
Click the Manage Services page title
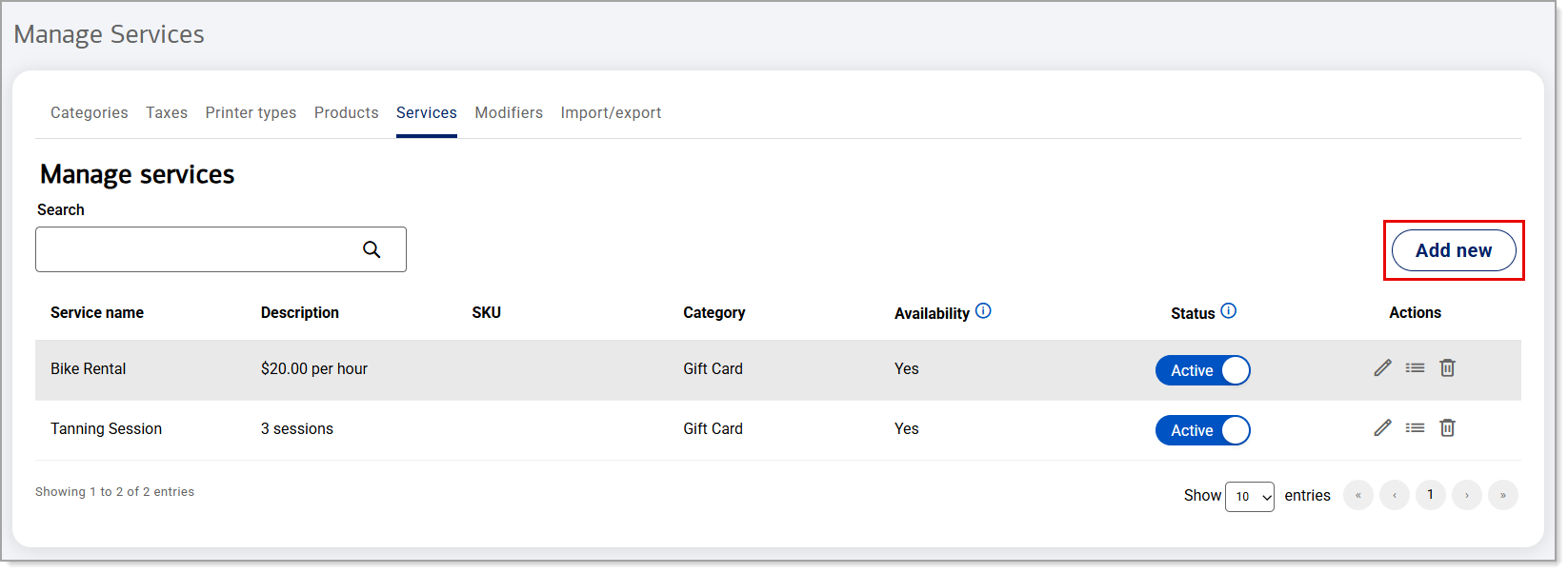tap(109, 34)
